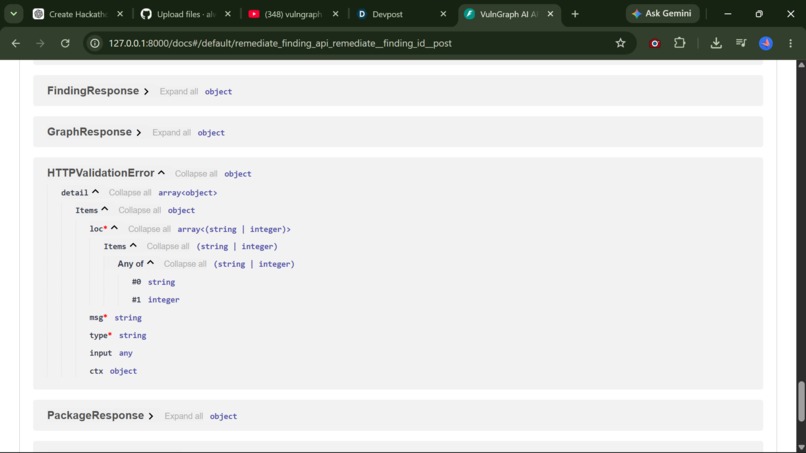The width and height of the screenshot is (806, 453).
Task: Open the media control icon in toolbar
Action: (741, 43)
